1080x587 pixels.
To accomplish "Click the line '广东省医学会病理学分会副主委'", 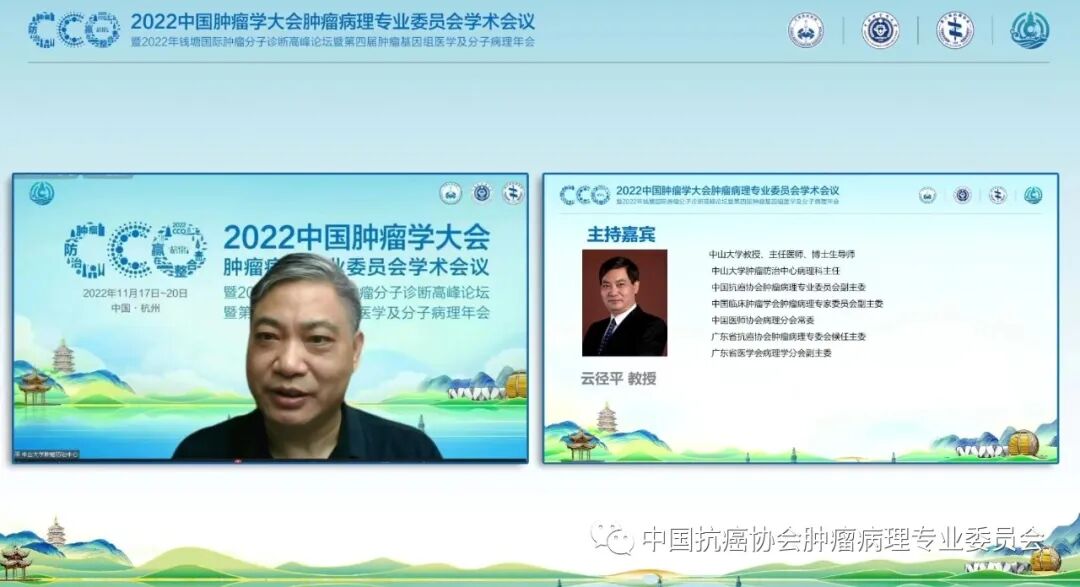I will [x=771, y=353].
